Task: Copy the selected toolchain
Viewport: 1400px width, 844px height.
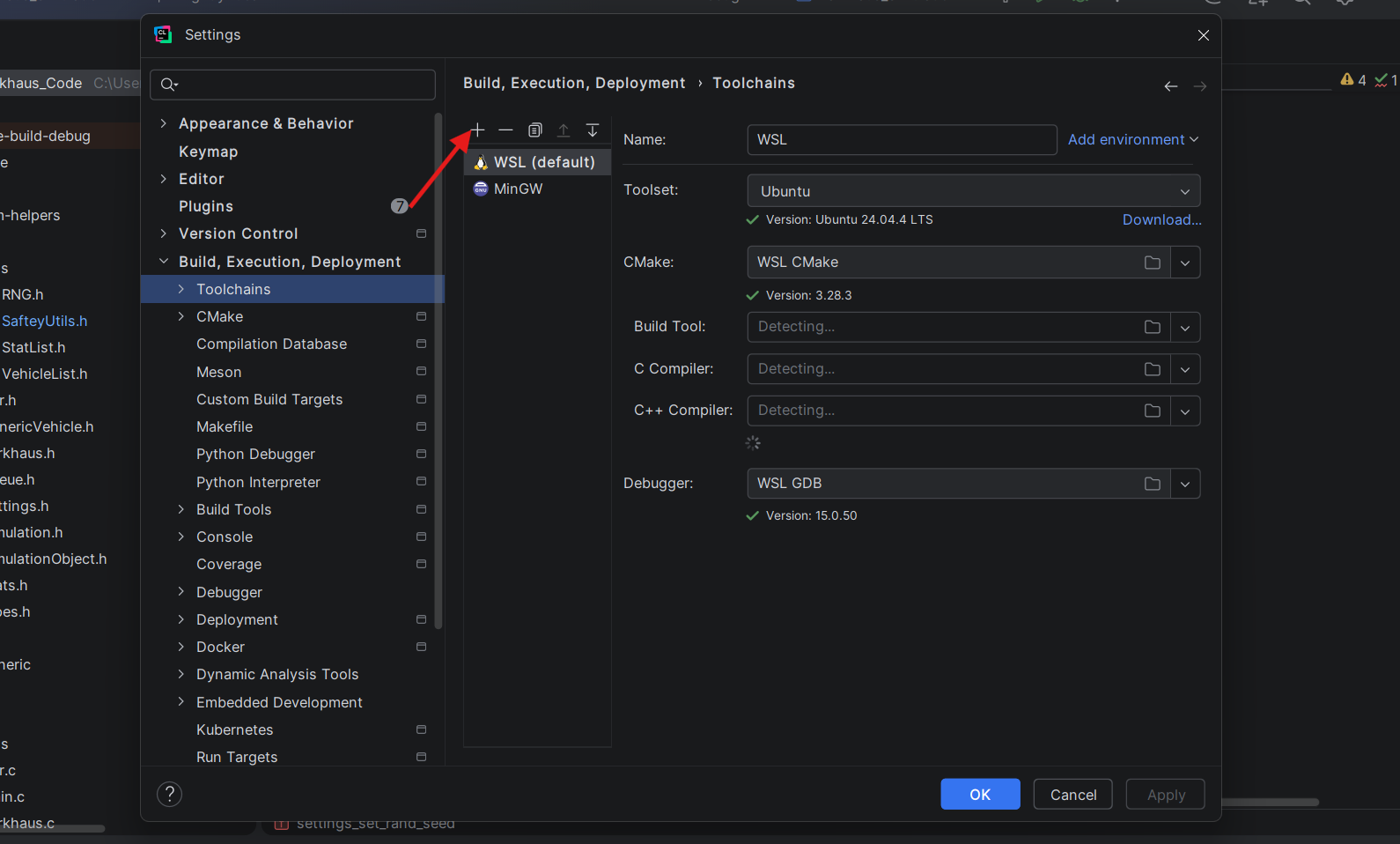Action: click(534, 130)
